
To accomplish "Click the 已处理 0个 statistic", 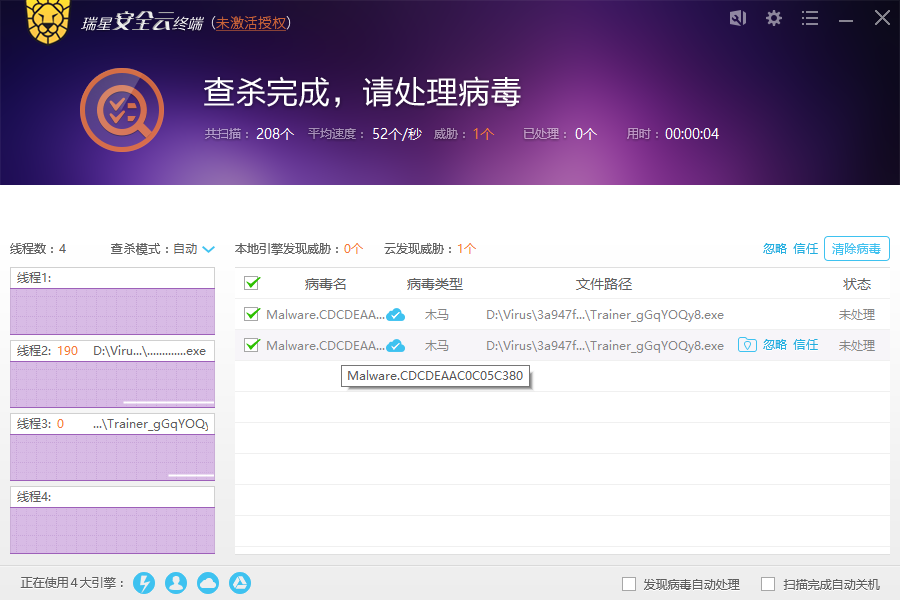I will tap(560, 134).
